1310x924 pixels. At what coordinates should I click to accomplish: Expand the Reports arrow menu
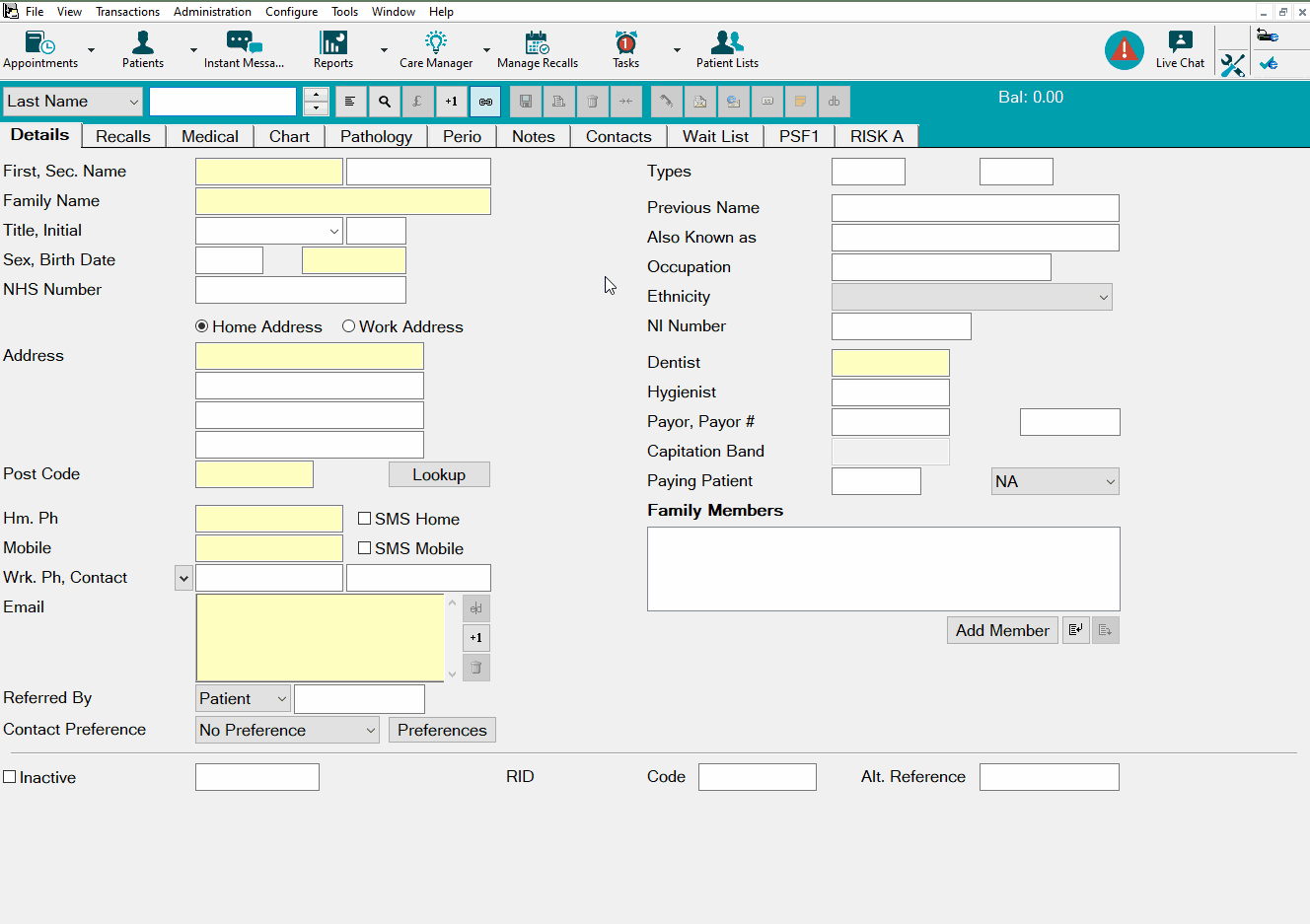[384, 50]
